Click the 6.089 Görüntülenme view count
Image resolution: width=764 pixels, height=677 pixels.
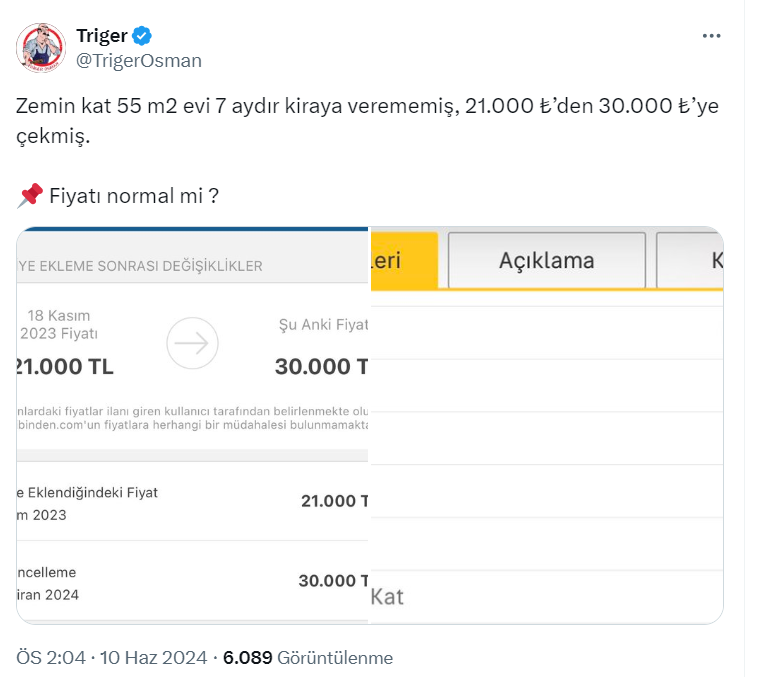point(308,657)
